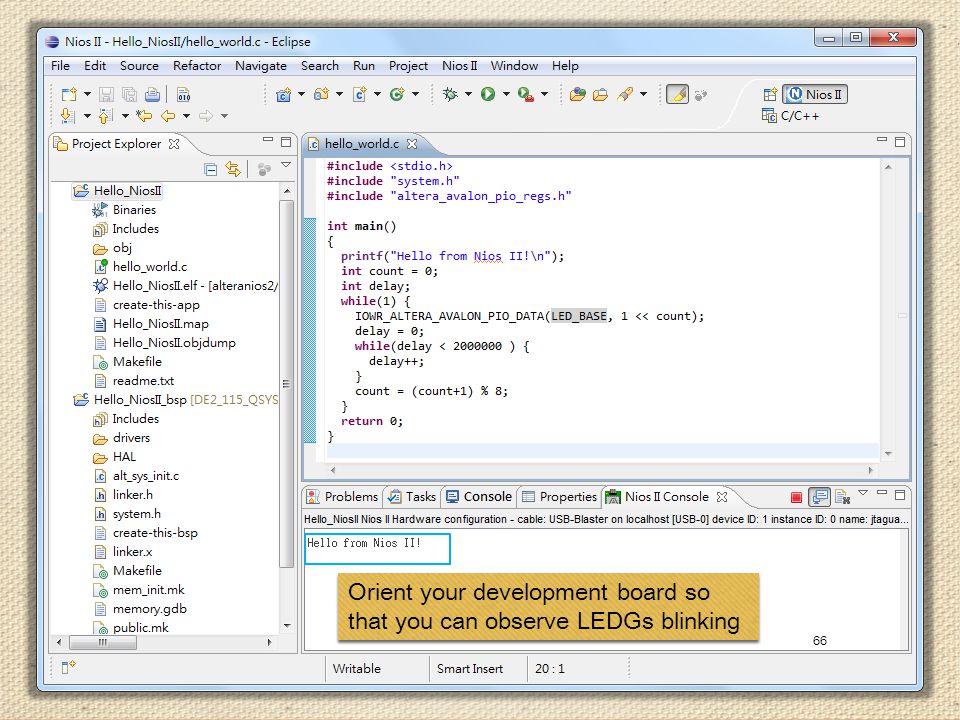Maximize the editor area pane
Viewport: 960px width, 720px height.
[x=900, y=142]
